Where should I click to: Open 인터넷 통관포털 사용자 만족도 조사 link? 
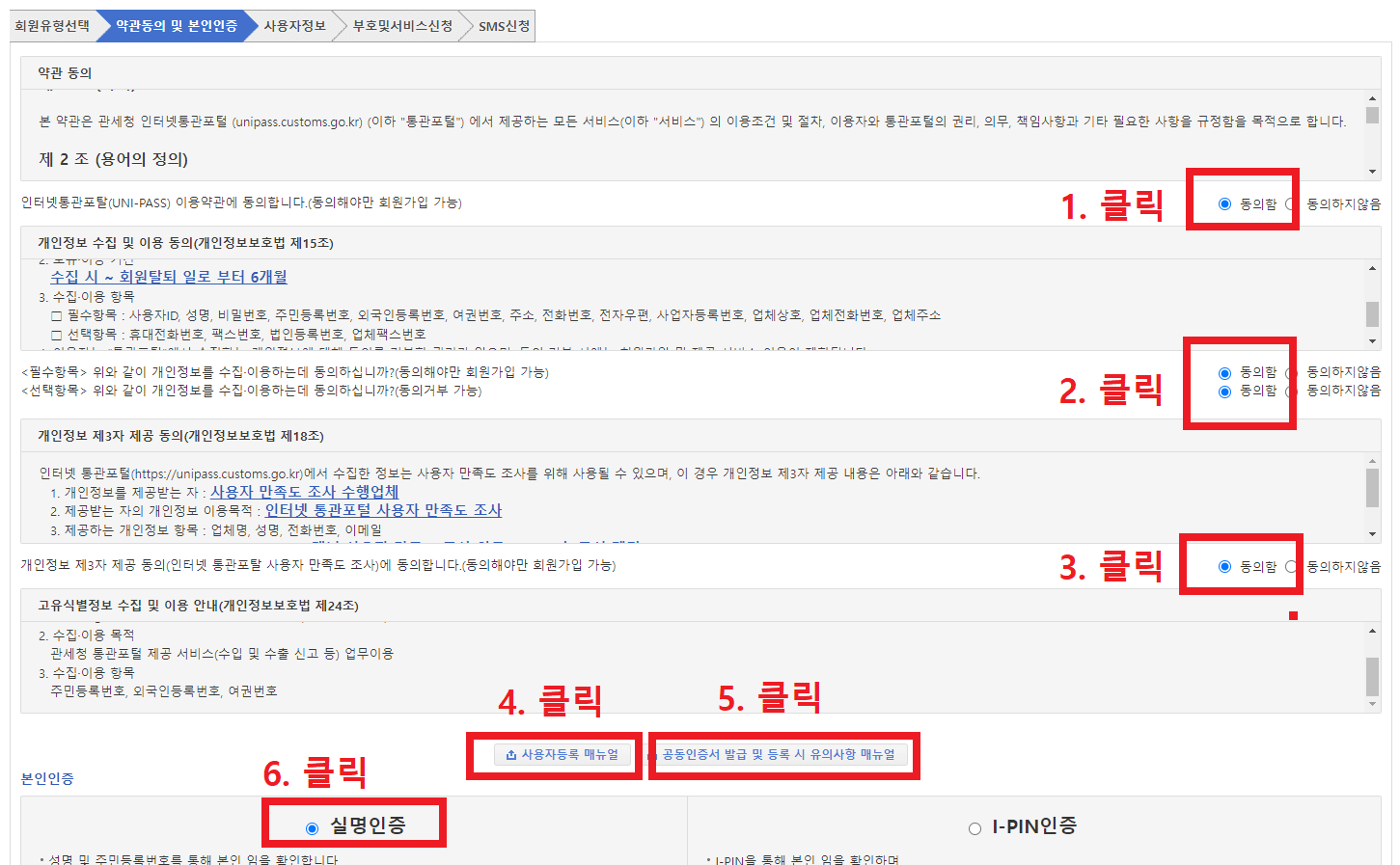pyautogui.click(x=383, y=510)
